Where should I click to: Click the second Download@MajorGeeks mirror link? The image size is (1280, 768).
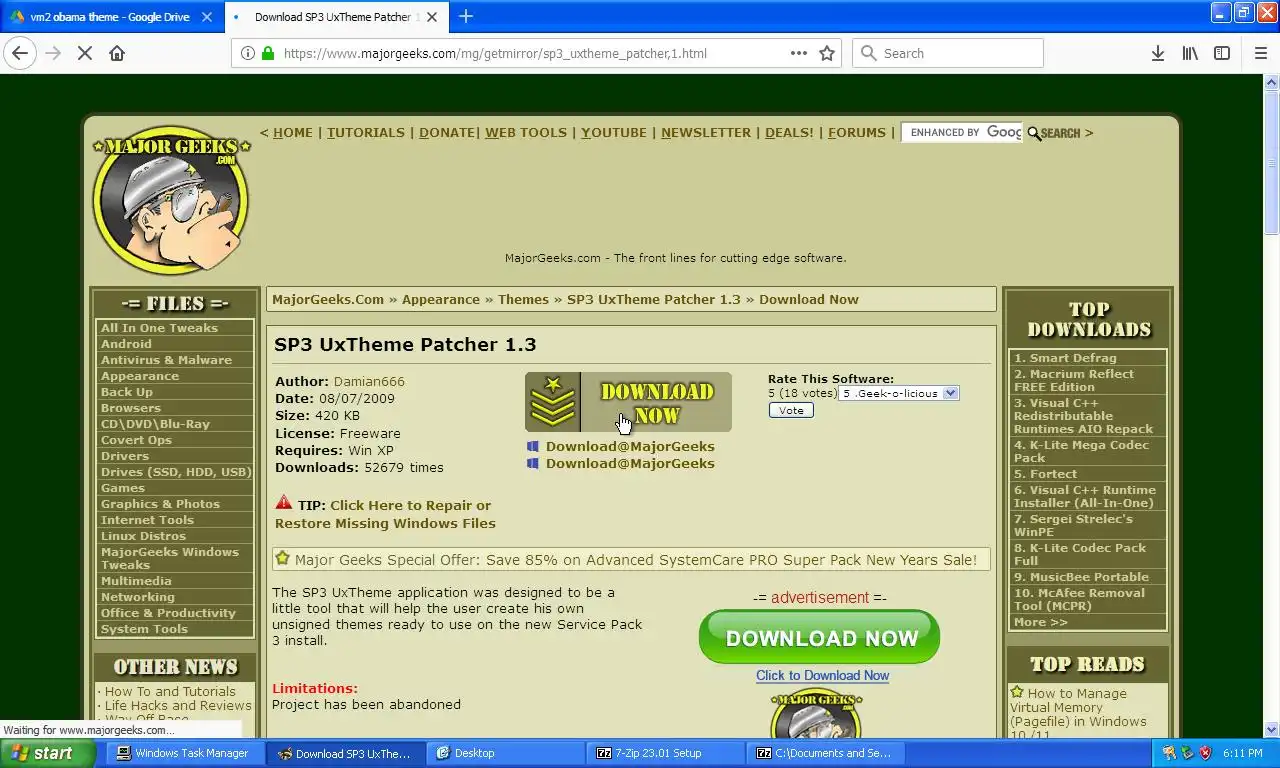point(630,463)
